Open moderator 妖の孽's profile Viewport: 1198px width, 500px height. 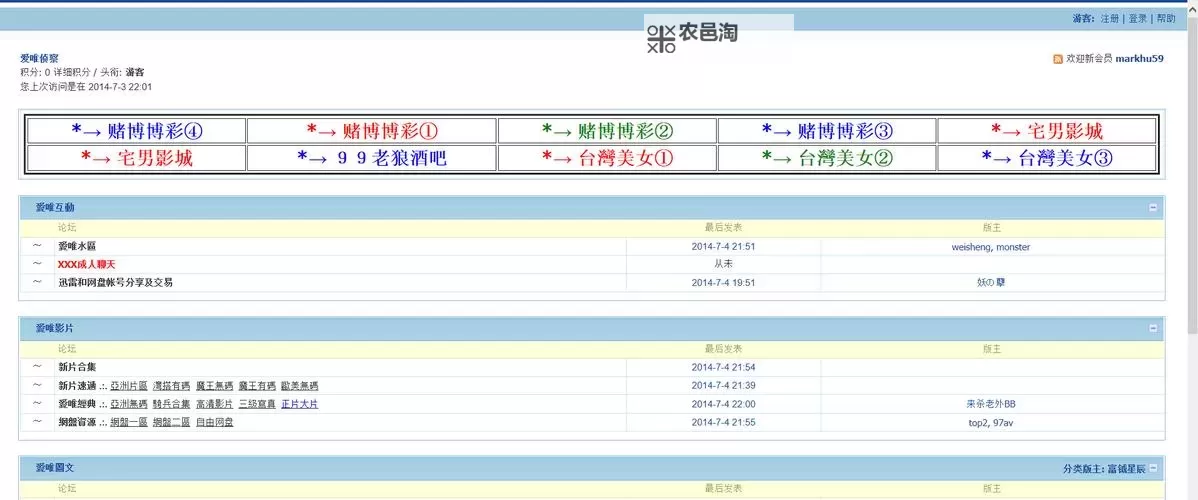[x=991, y=283]
